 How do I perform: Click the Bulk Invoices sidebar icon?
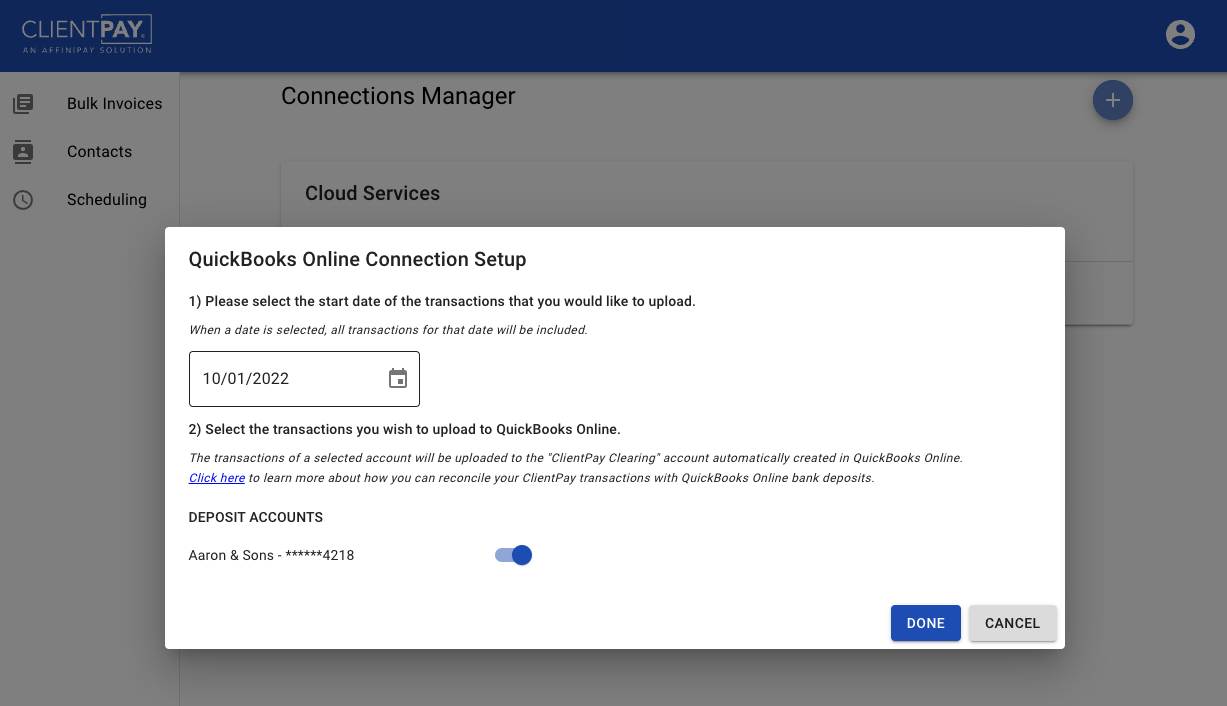pos(23,103)
